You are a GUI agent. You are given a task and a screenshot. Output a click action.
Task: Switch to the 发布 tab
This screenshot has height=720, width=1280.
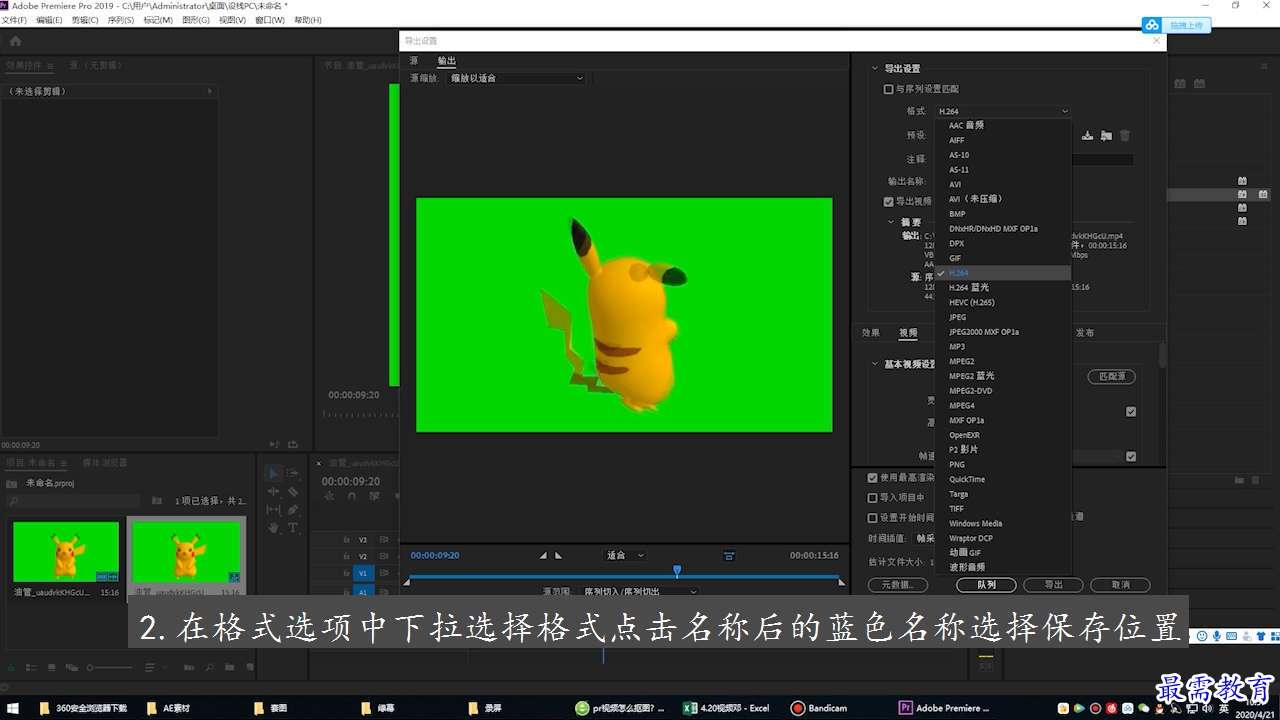coord(1085,333)
